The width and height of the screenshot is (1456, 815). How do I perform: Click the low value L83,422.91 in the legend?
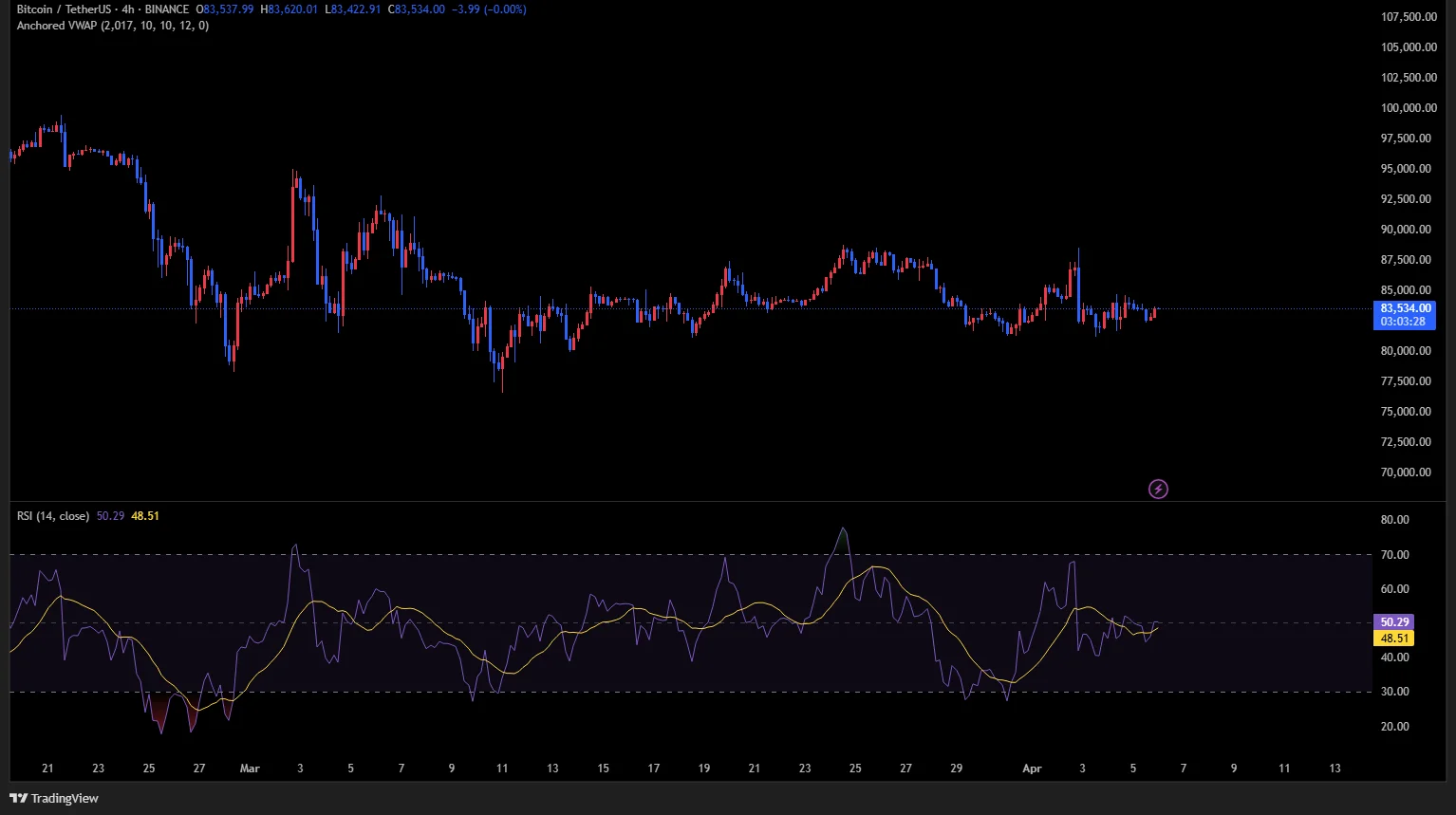click(353, 9)
